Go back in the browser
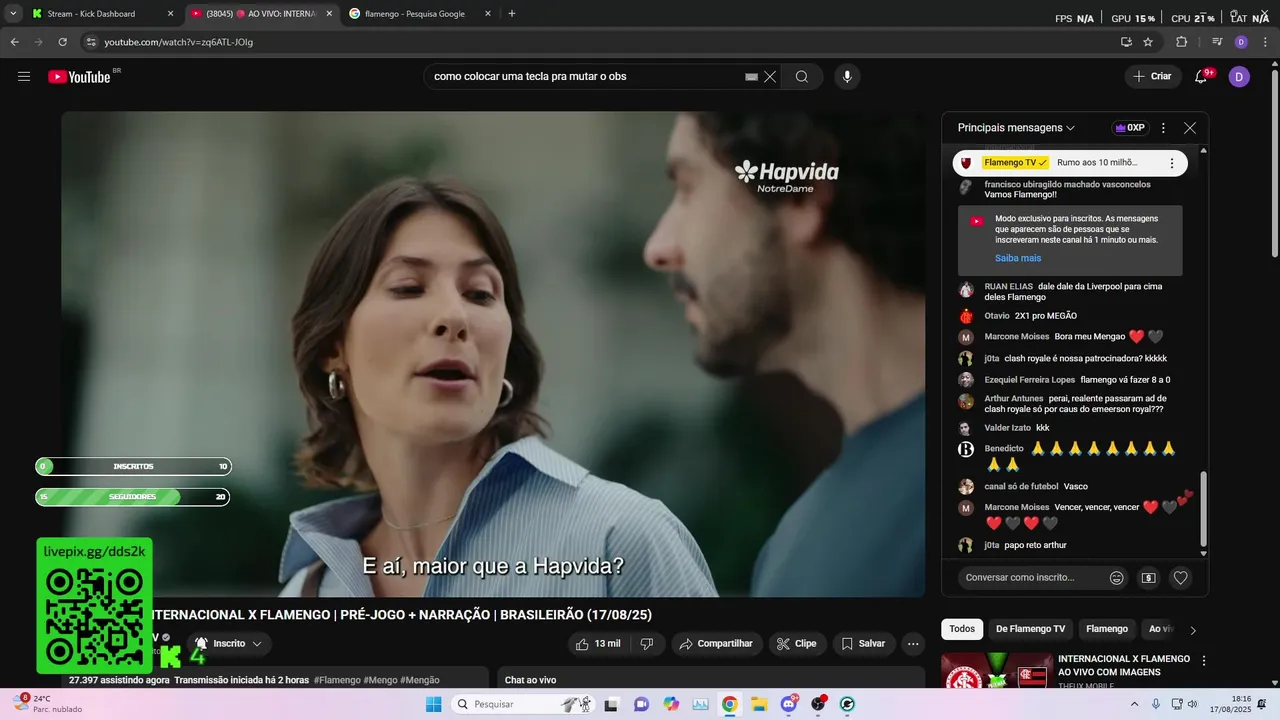 pyautogui.click(x=14, y=42)
